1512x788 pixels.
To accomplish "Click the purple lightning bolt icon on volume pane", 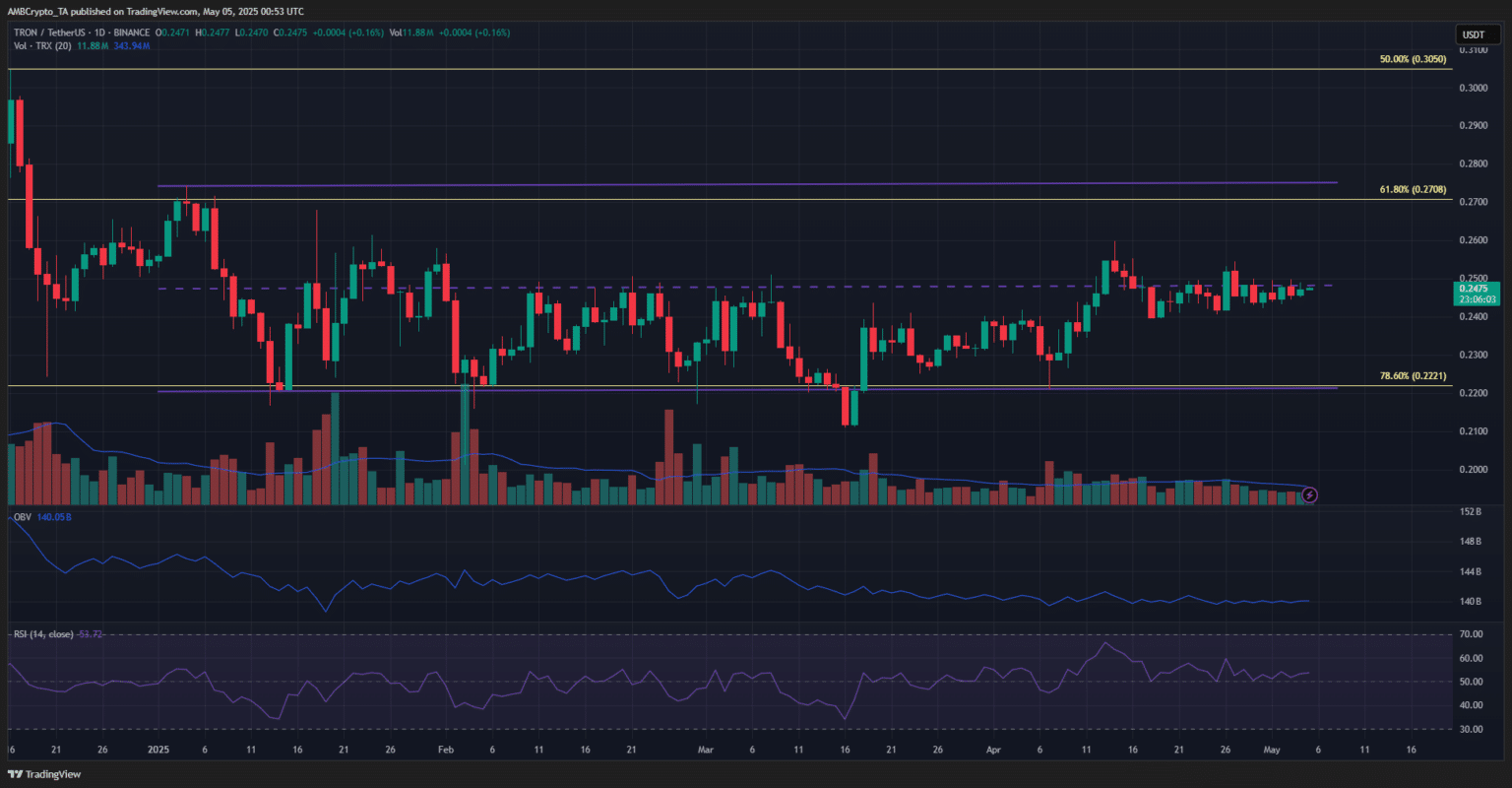I will [x=1309, y=494].
